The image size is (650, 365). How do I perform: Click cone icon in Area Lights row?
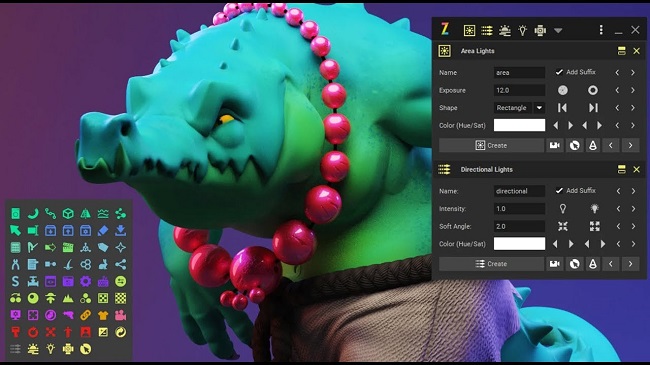[593, 146]
